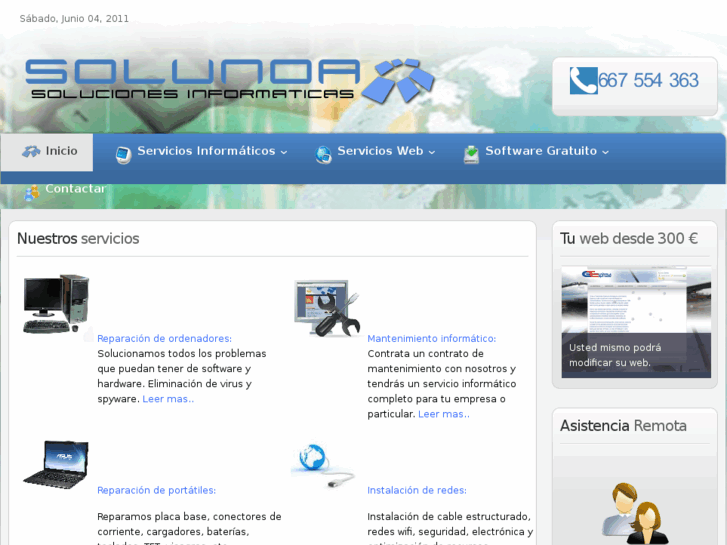
Task: Click the globe with network cable image
Action: [323, 466]
